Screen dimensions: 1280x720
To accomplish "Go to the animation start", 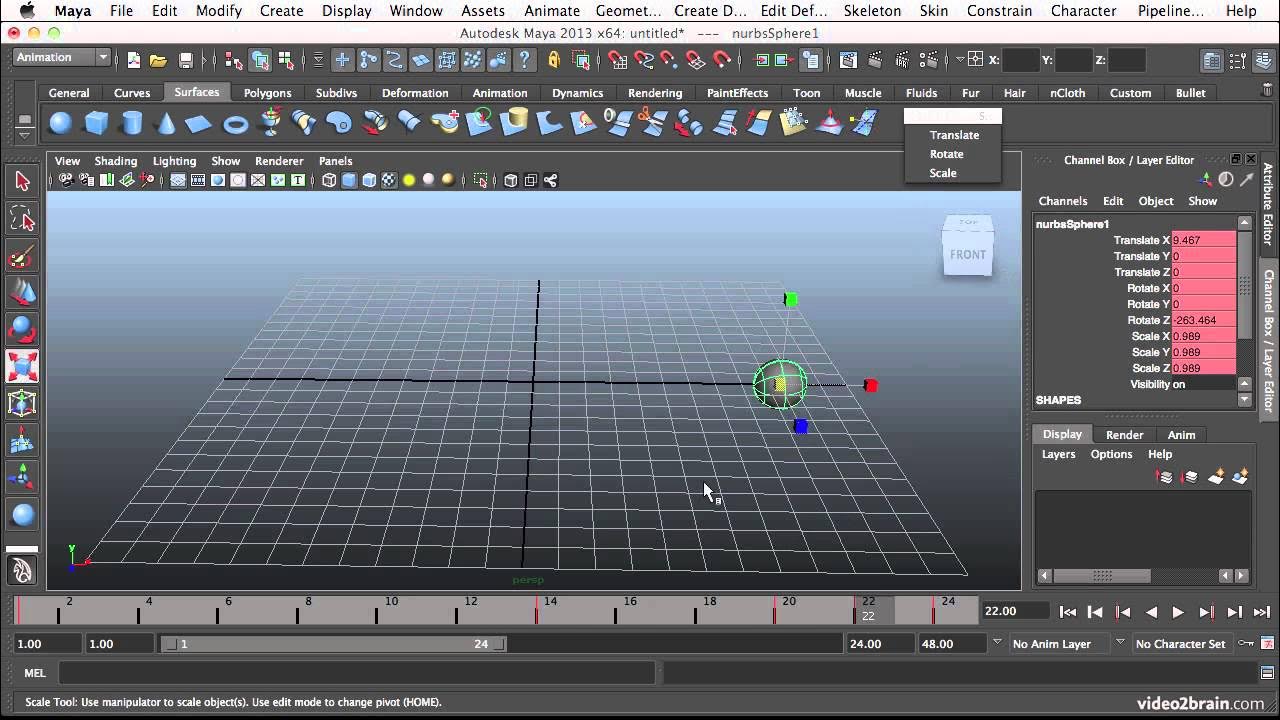I will pos(1068,612).
